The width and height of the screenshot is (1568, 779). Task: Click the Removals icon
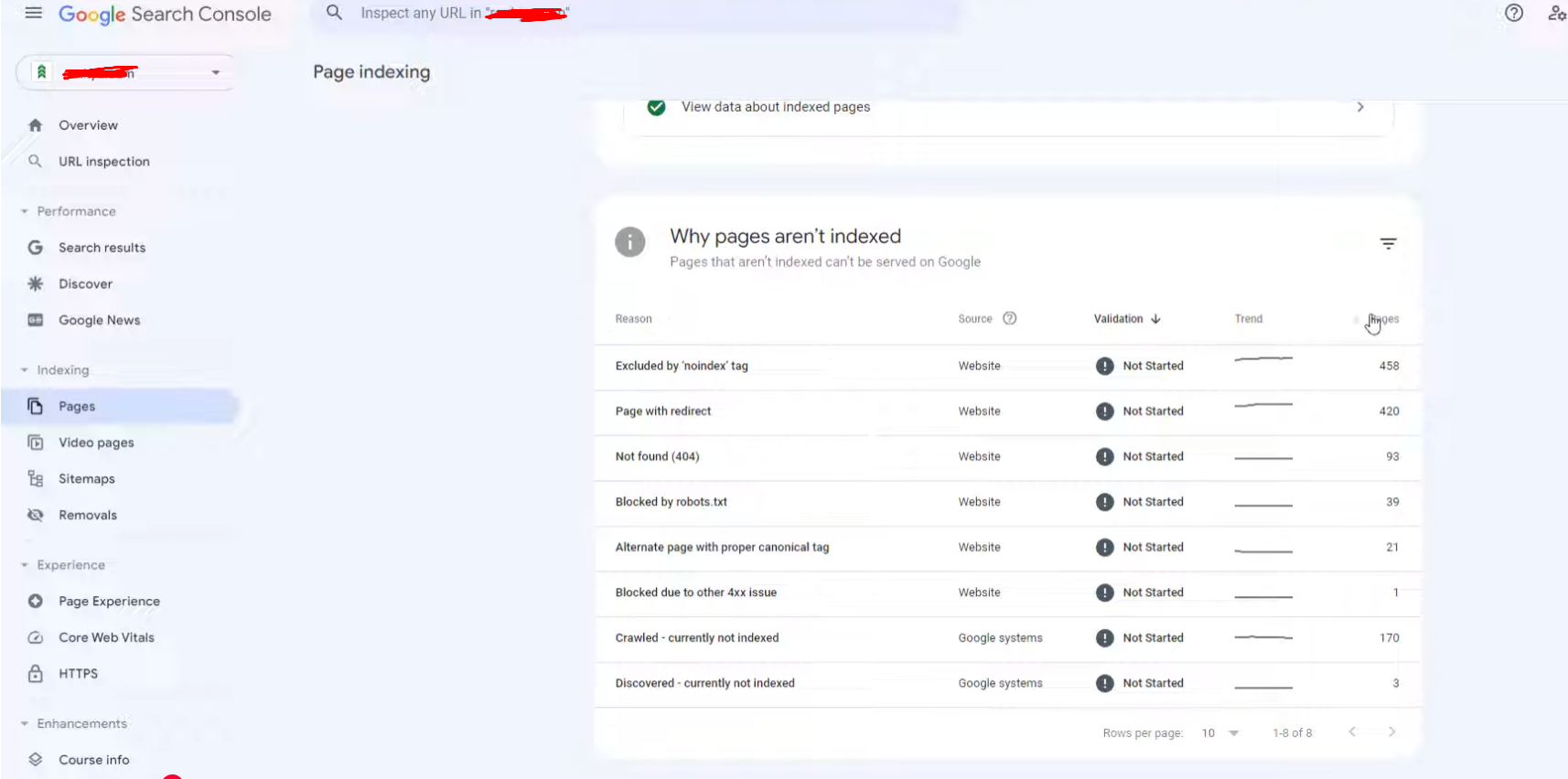[36, 515]
